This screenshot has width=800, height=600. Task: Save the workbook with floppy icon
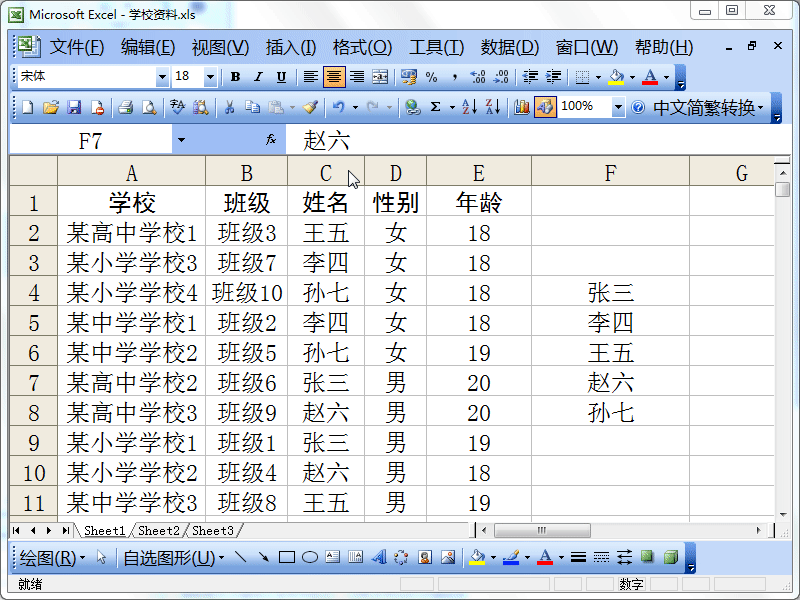(x=74, y=107)
